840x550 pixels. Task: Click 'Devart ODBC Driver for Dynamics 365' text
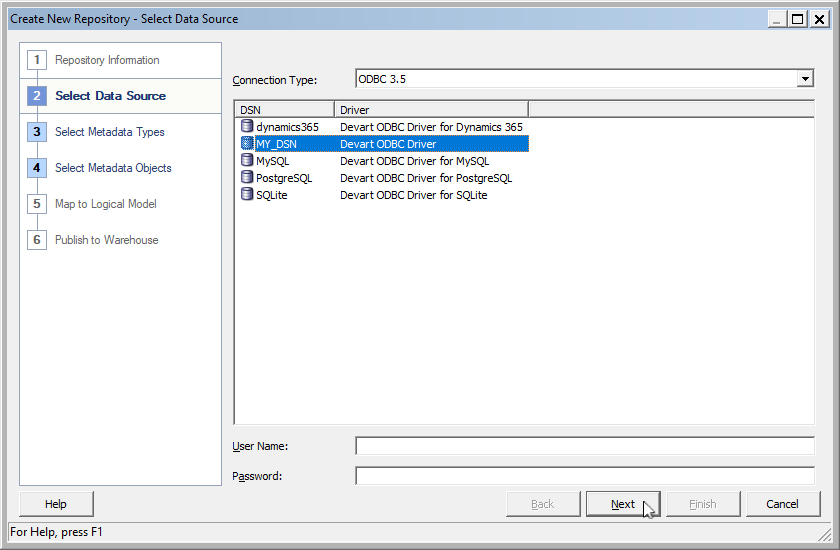pos(431,127)
